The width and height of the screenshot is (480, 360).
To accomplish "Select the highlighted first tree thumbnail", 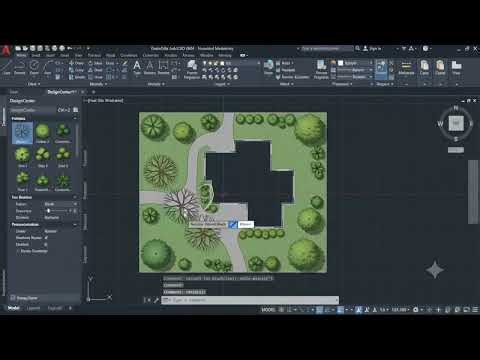I will [22, 133].
